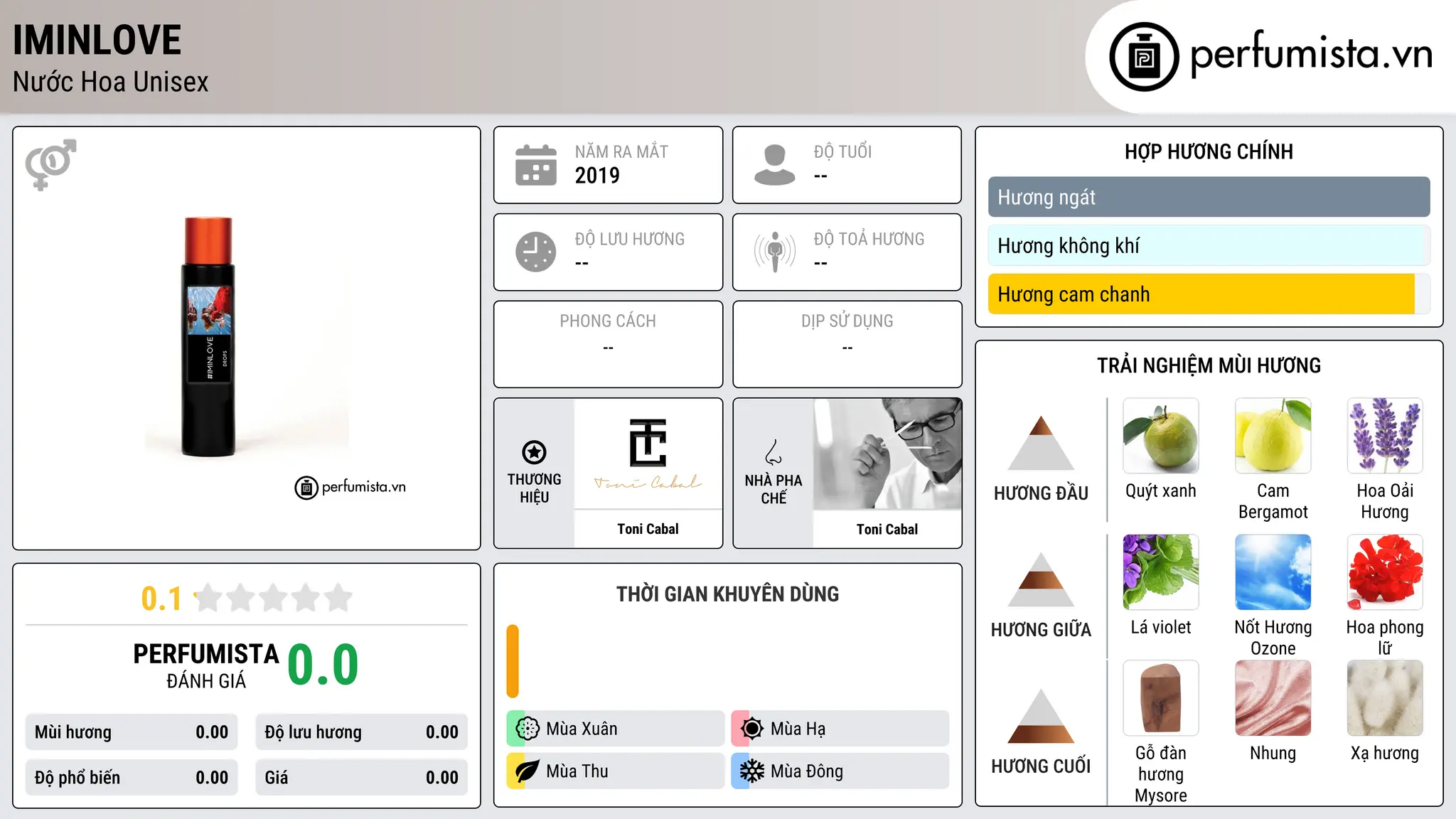Click the IMINLOVE perfume bottle photo
Viewport: 1456px width, 819px height.
click(x=208, y=336)
